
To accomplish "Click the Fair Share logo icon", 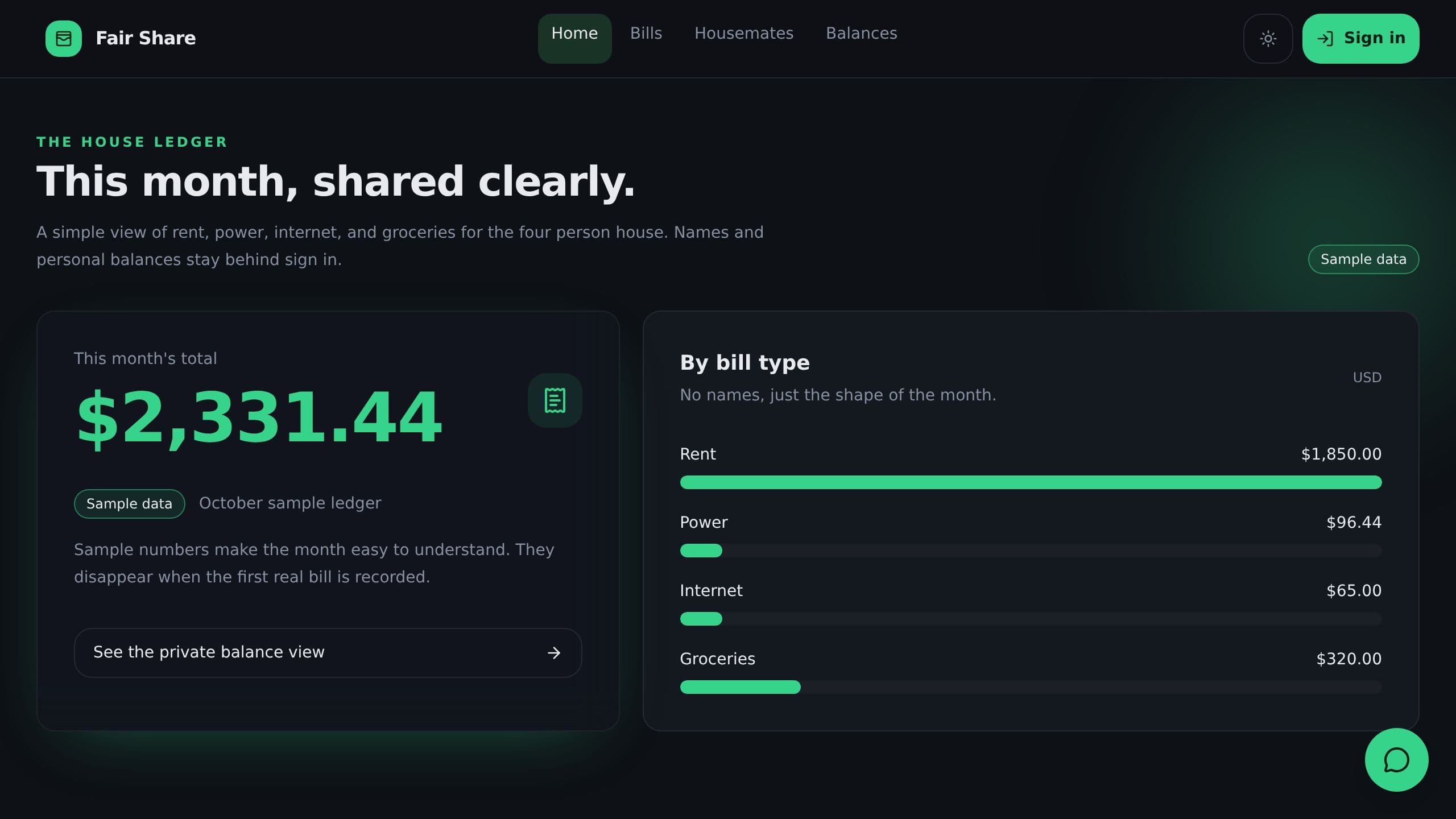I will click(x=64, y=39).
